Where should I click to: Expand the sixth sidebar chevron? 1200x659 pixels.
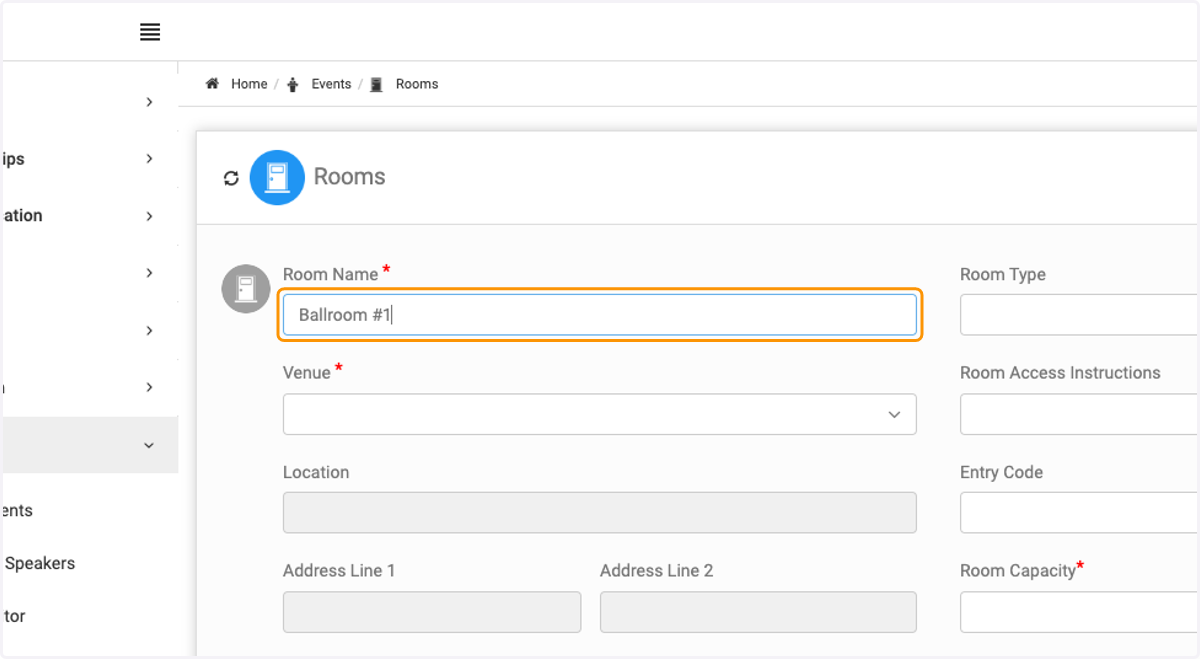point(149,387)
